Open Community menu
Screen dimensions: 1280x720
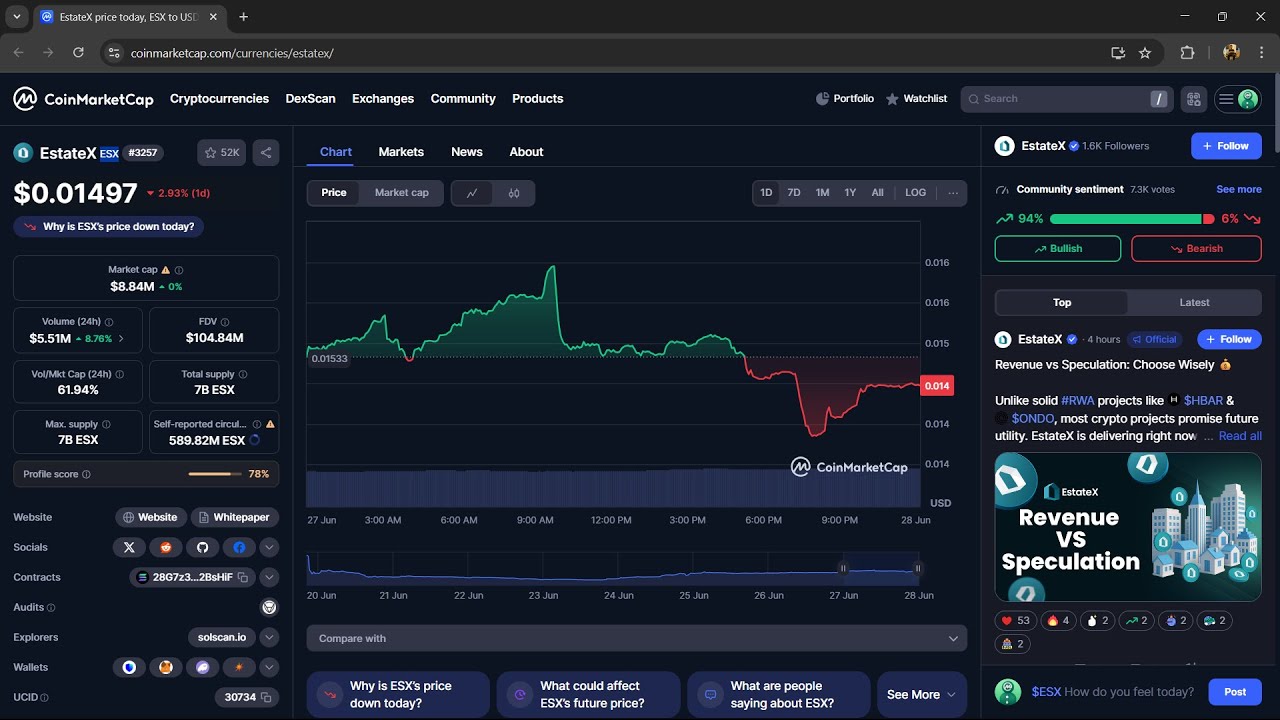463,99
